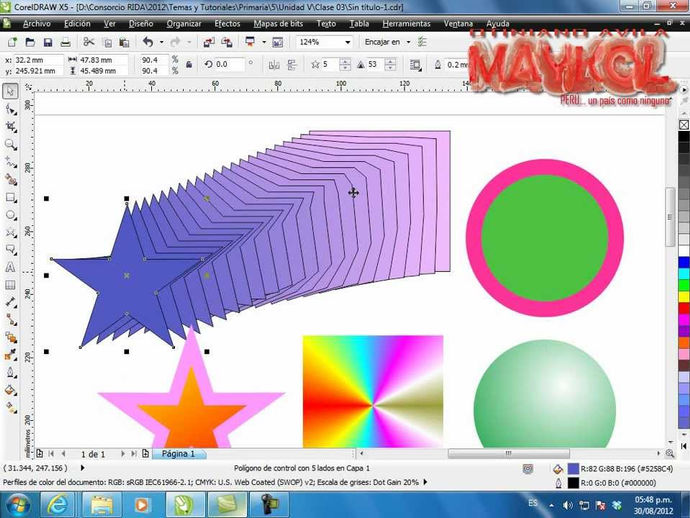Open the Archivo menu
Viewport: 690px width, 518px height.
(37, 24)
